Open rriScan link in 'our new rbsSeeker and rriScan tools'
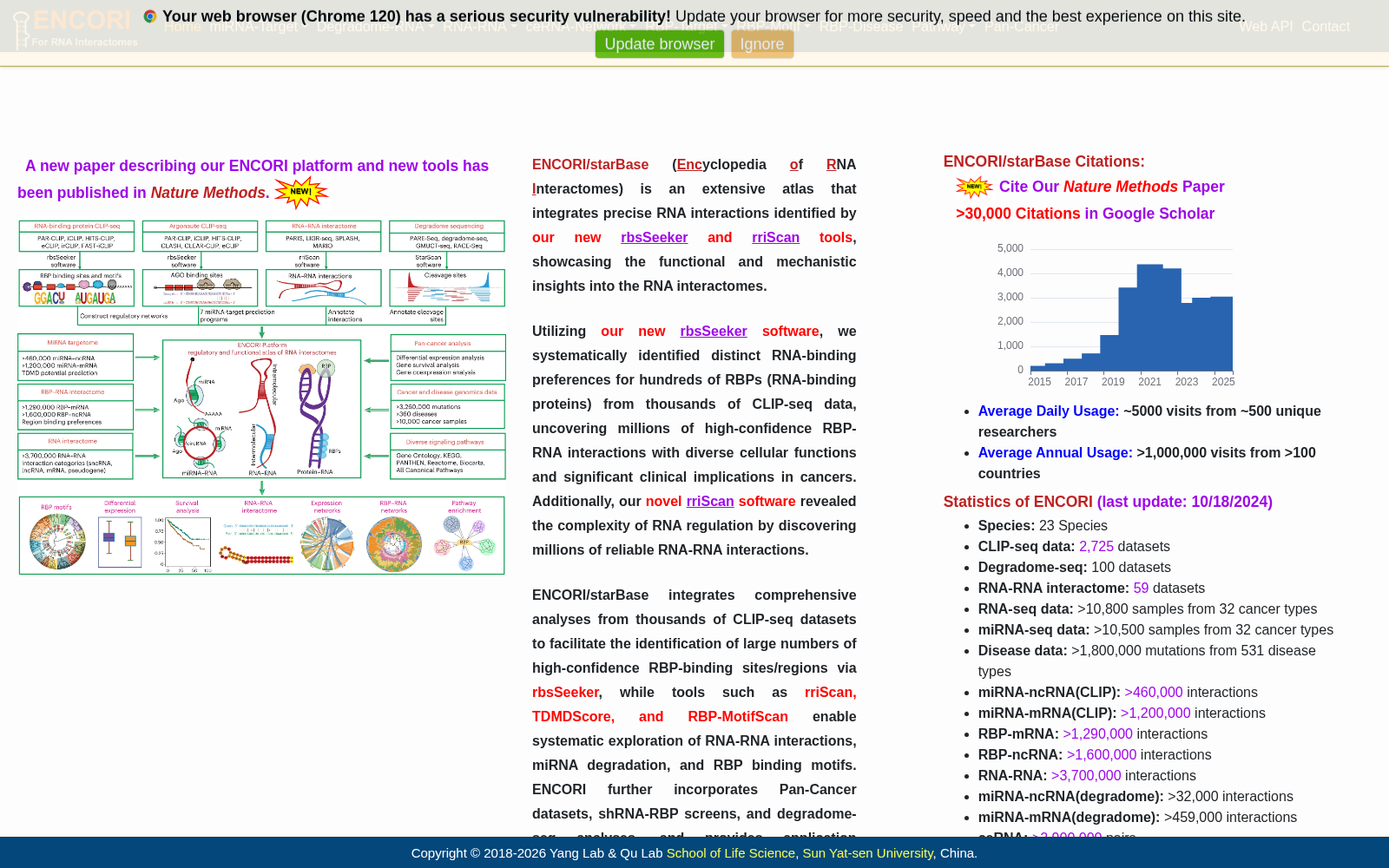The image size is (1389, 868). [x=776, y=238]
